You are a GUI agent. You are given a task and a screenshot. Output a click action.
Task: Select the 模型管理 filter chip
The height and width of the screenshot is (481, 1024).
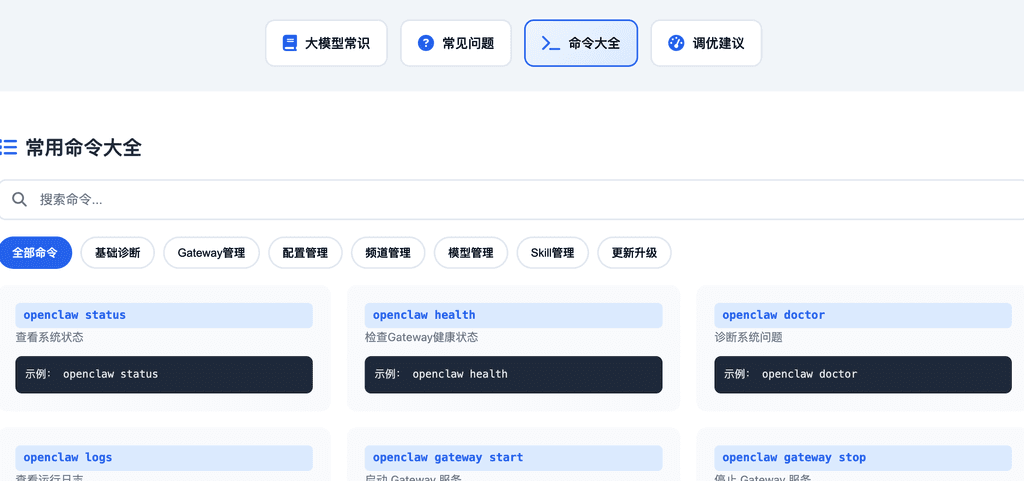click(470, 253)
